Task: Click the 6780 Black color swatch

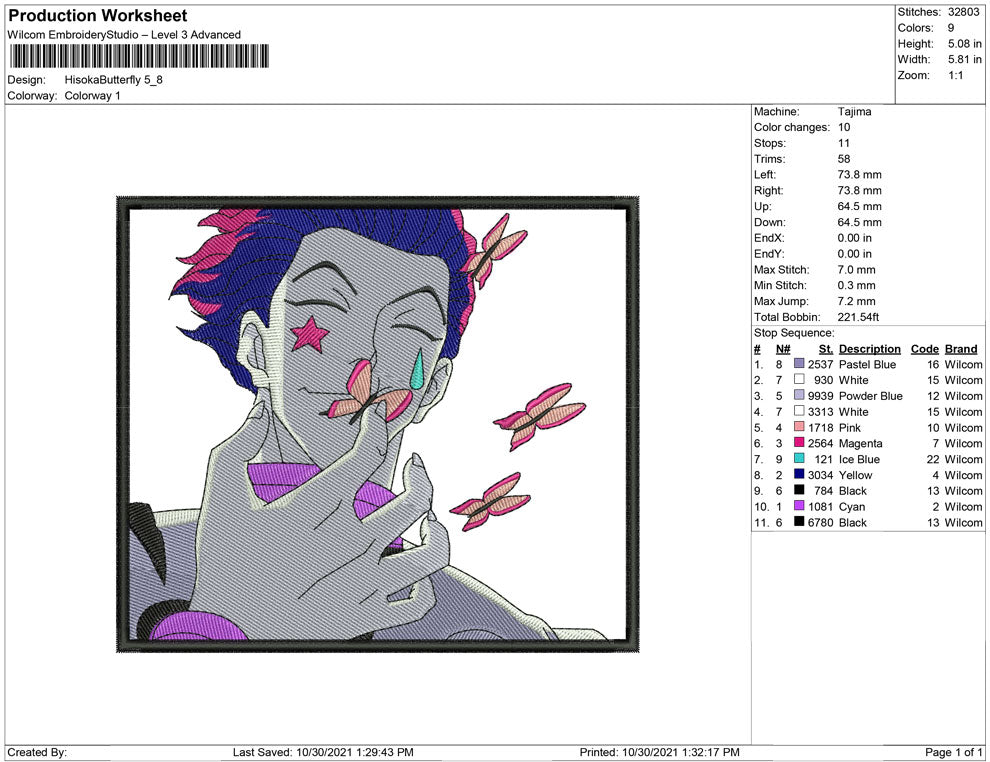Action: tap(799, 521)
